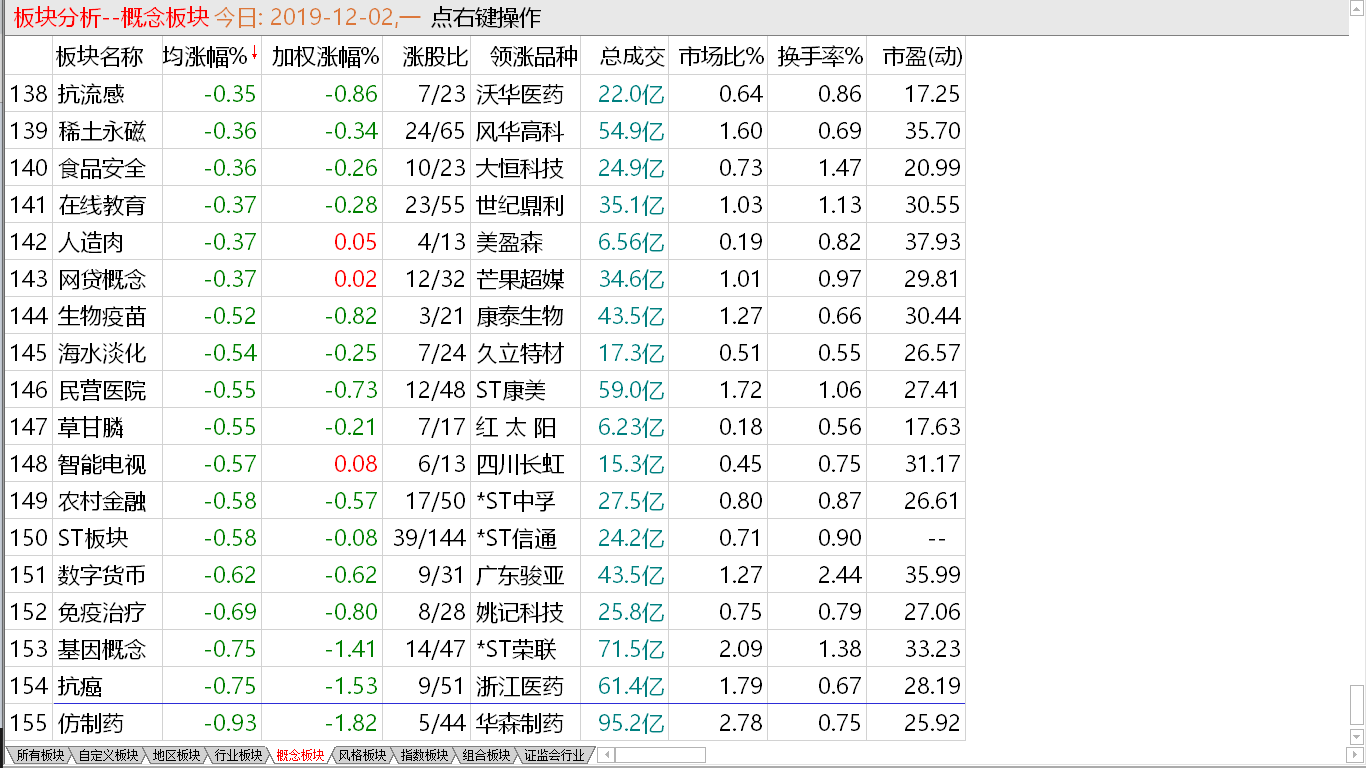Viewport: 1366px width, 768px height.
Task: Click the 点右键操作 hint text
Action: (x=485, y=17)
